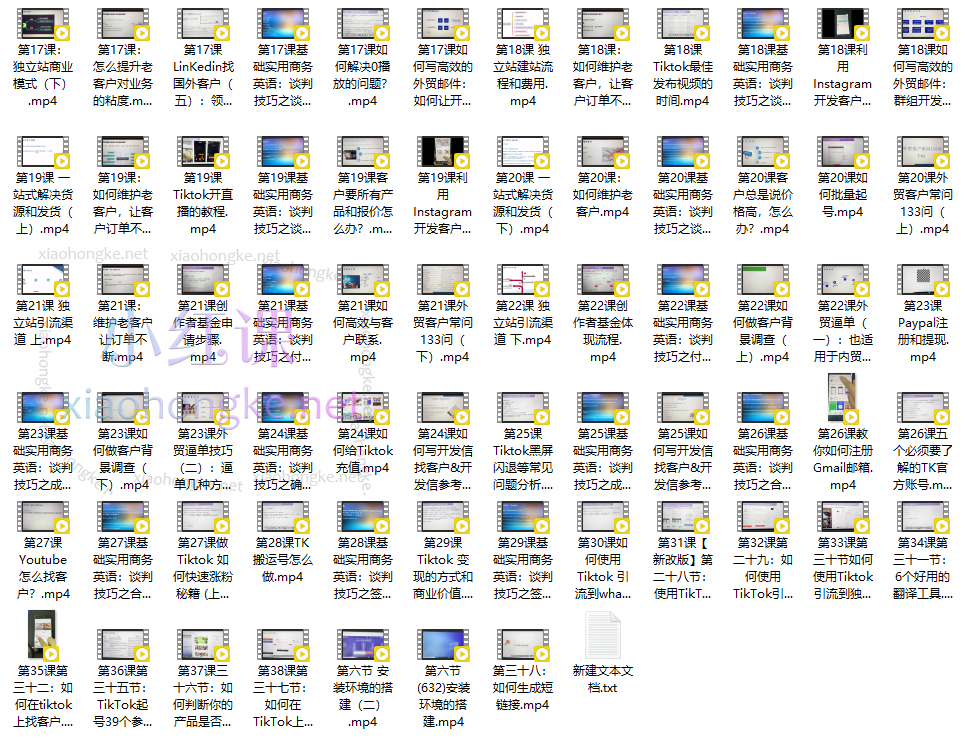Open the 新建文本文档.txt text file icon

pos(603,634)
